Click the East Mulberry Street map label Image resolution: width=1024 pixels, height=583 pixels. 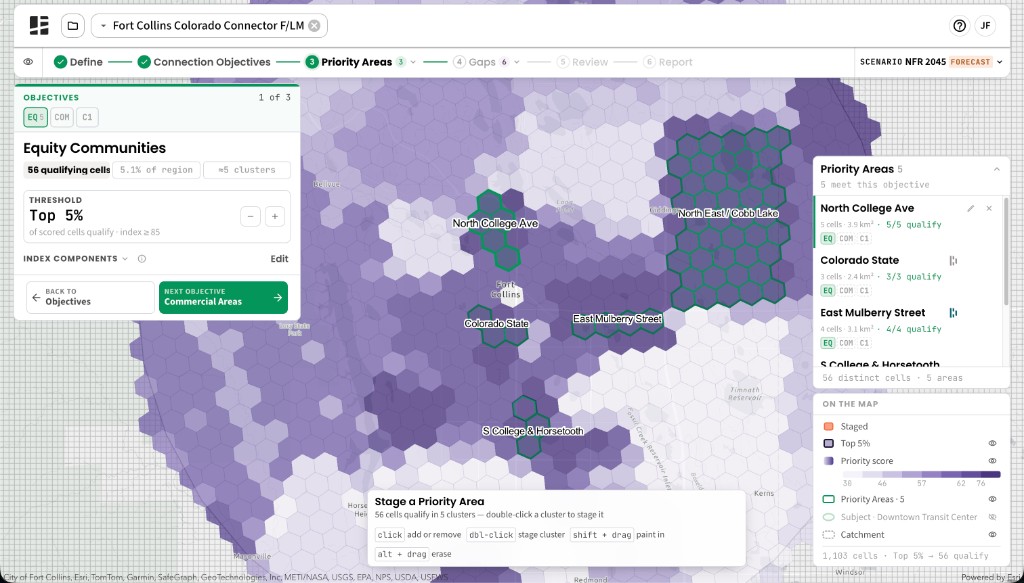pos(617,319)
